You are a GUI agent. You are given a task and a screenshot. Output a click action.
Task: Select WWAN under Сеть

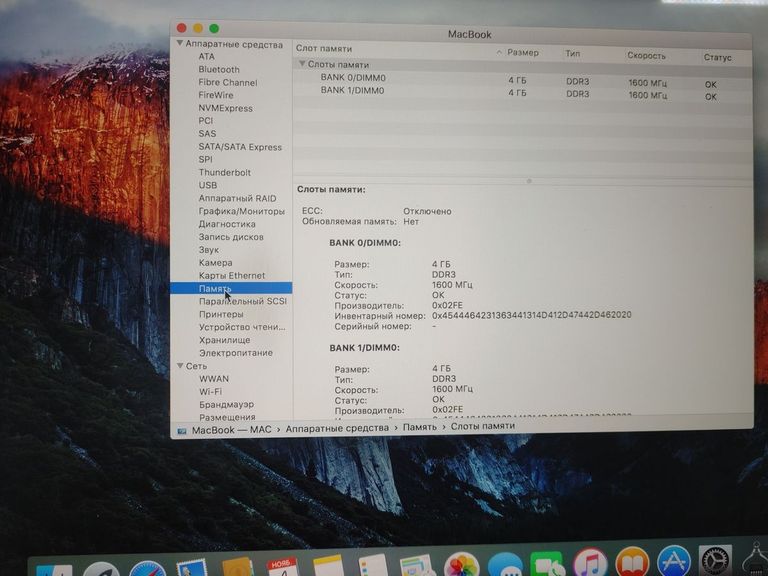point(214,379)
